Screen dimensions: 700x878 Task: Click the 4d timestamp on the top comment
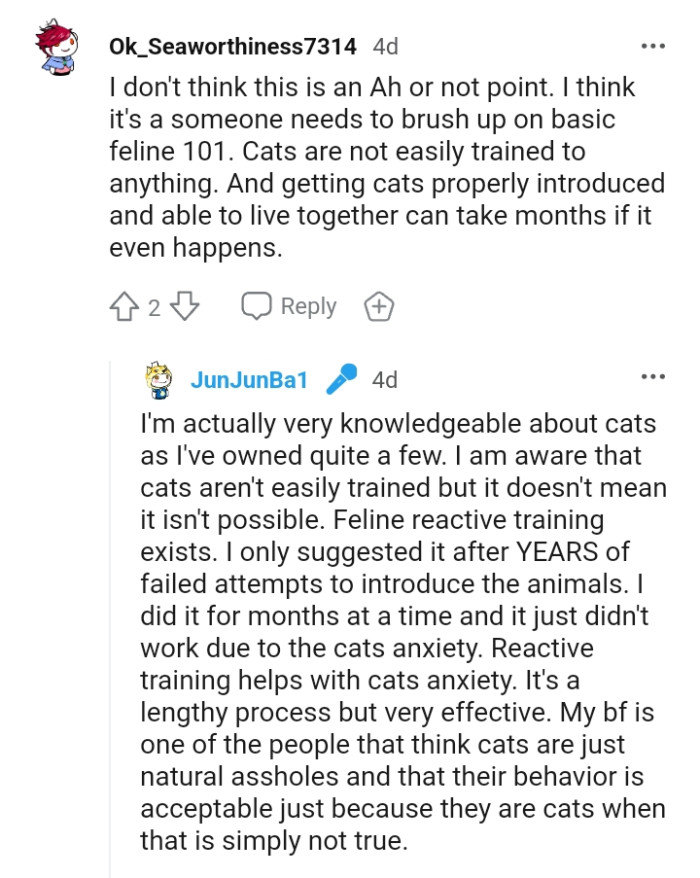click(386, 44)
